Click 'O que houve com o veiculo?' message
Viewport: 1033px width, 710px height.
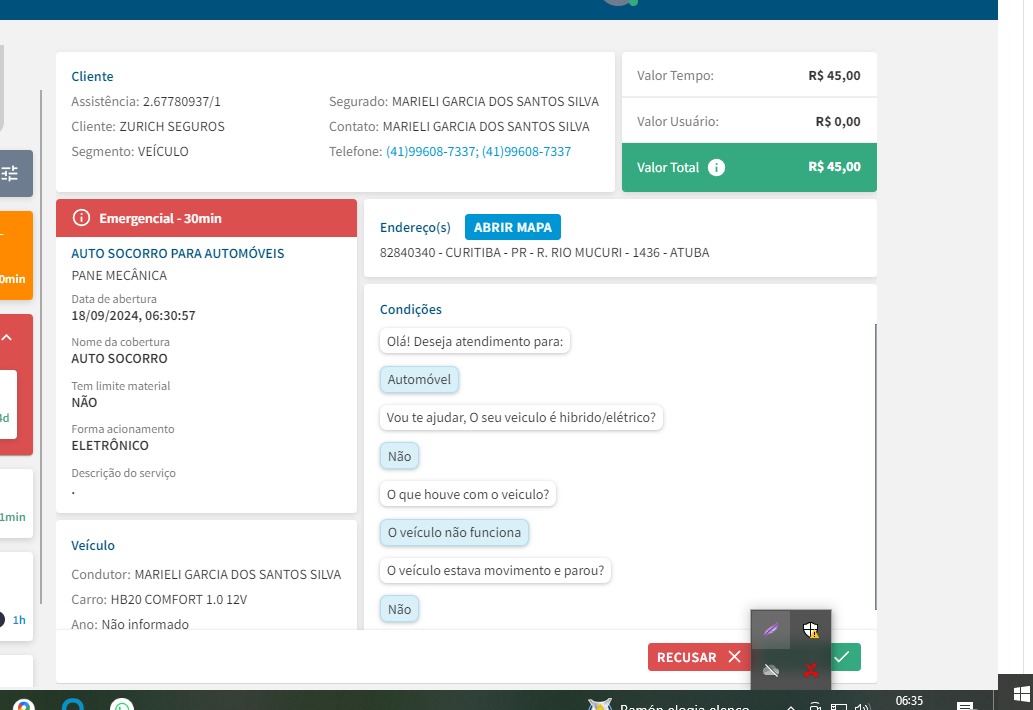pos(468,494)
